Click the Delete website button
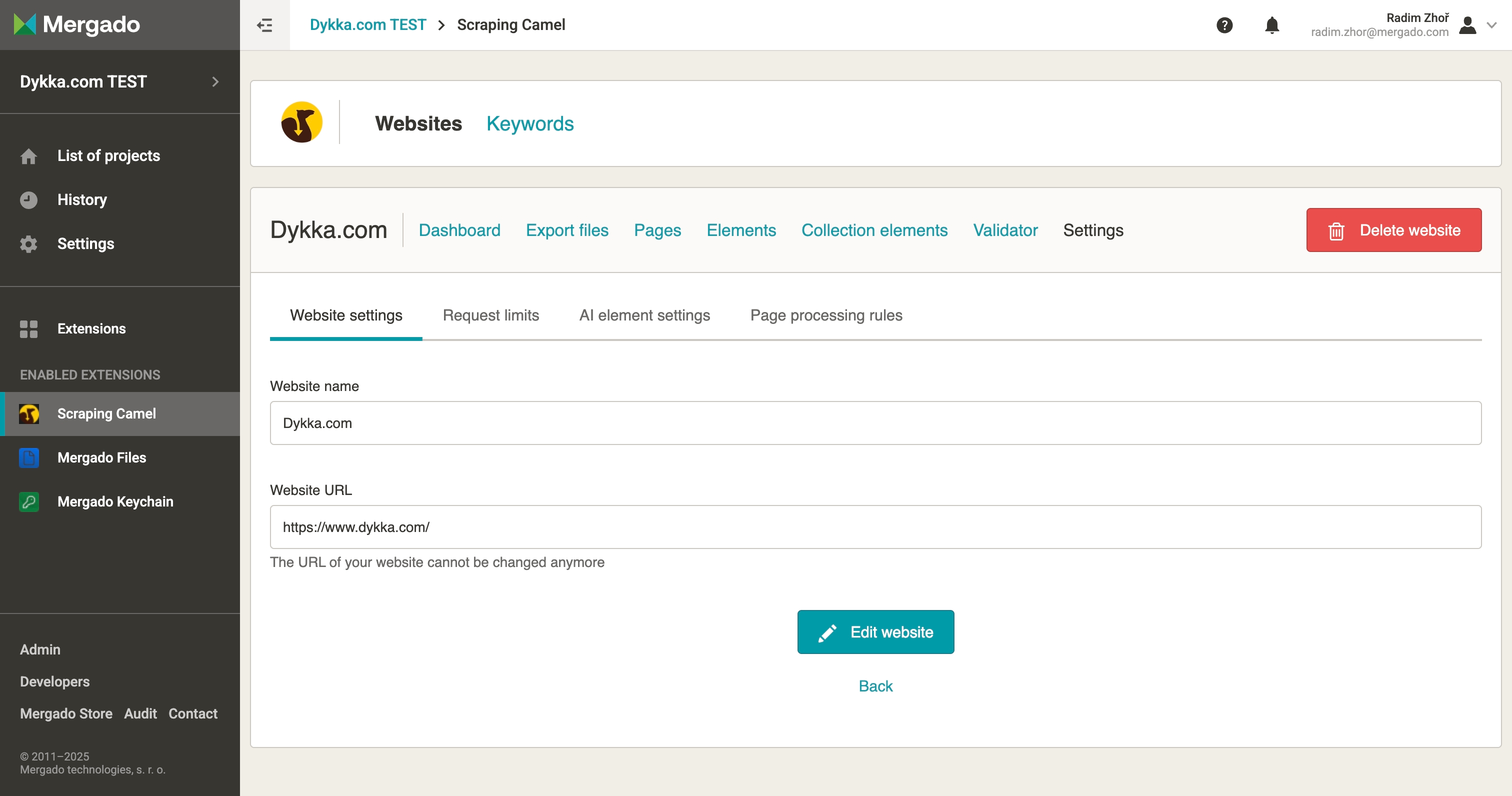 1393,230
